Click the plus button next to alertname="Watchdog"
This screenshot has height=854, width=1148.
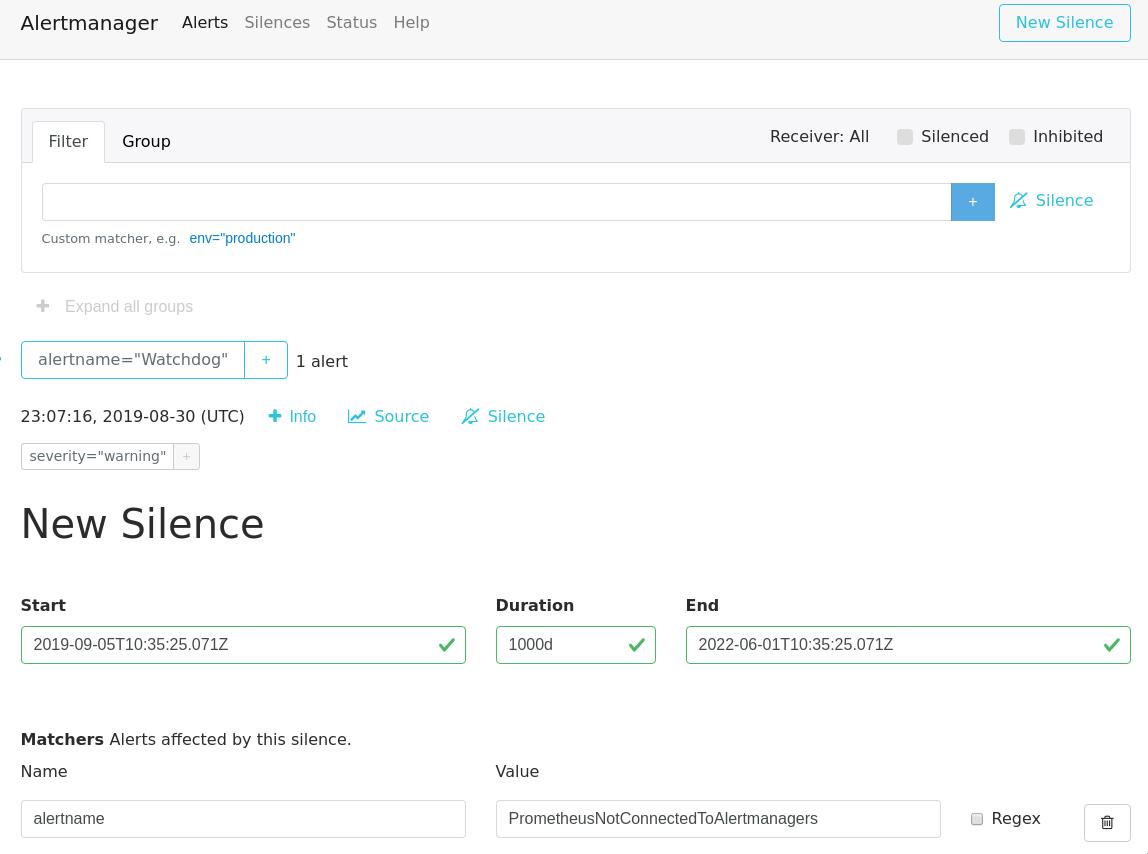click(266, 359)
